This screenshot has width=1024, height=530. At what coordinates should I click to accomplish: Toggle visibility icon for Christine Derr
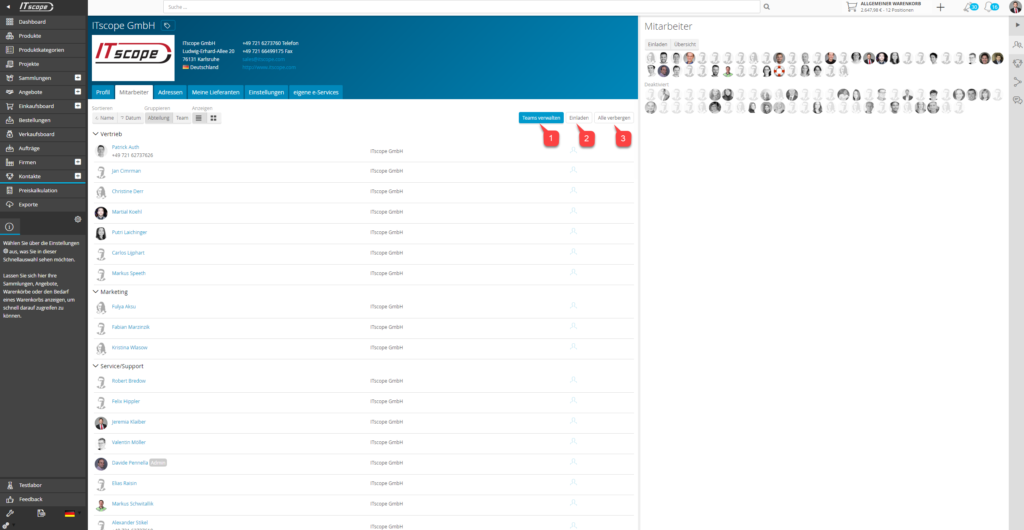coord(573,191)
